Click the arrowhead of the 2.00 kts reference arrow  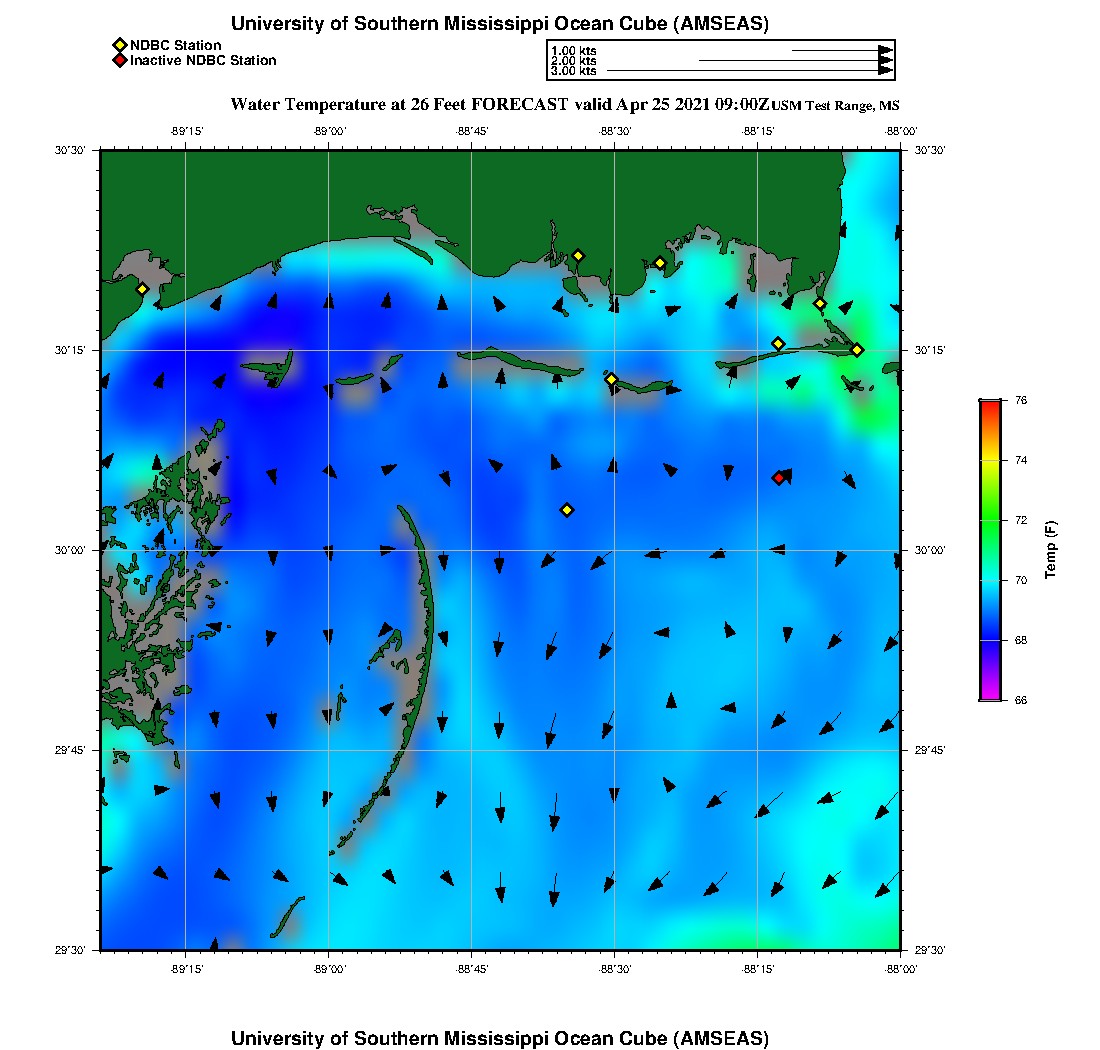click(x=885, y=60)
